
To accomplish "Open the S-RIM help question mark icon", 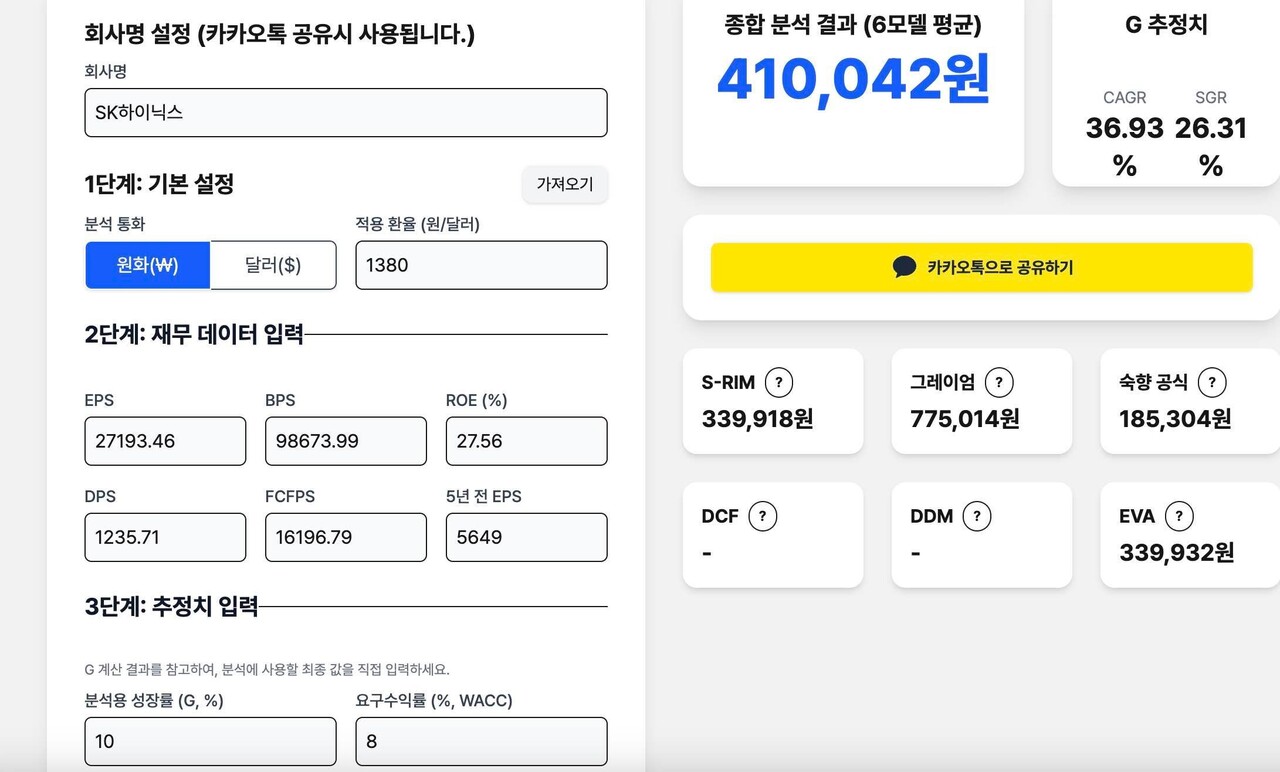I will [x=778, y=382].
